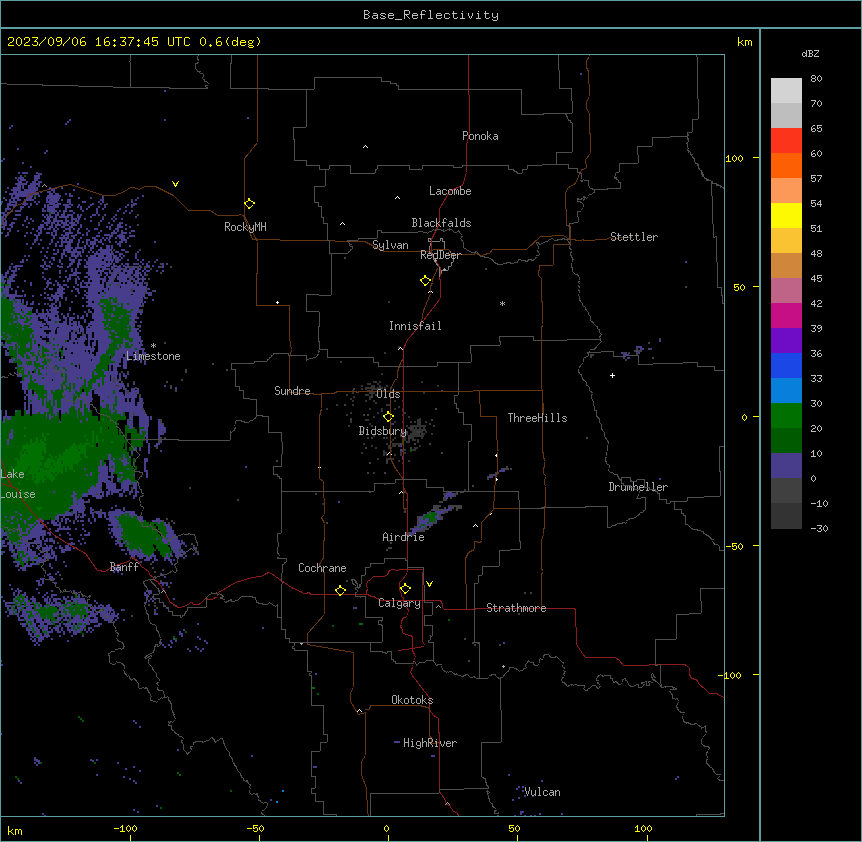Click the yellow diamond marker below Cochrane
This screenshot has height=842, width=862.
(x=340, y=590)
